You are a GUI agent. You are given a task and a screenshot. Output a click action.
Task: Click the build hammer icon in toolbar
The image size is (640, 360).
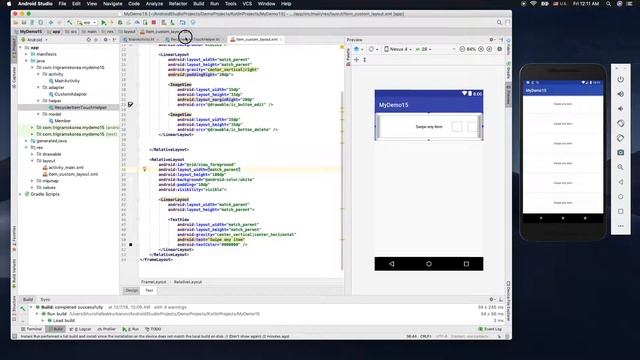tap(70, 22)
